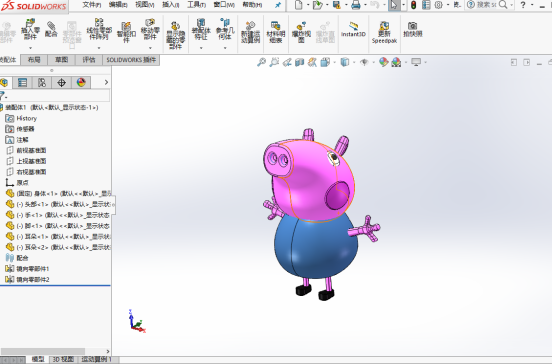Select the 原点 origin tree item
This screenshot has width=552, height=364.
pos(17,183)
